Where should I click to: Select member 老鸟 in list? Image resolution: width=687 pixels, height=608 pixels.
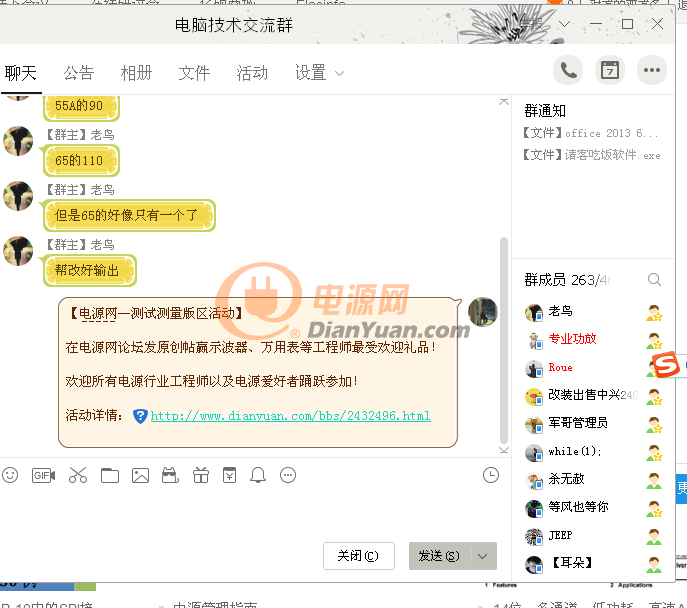click(x=593, y=312)
